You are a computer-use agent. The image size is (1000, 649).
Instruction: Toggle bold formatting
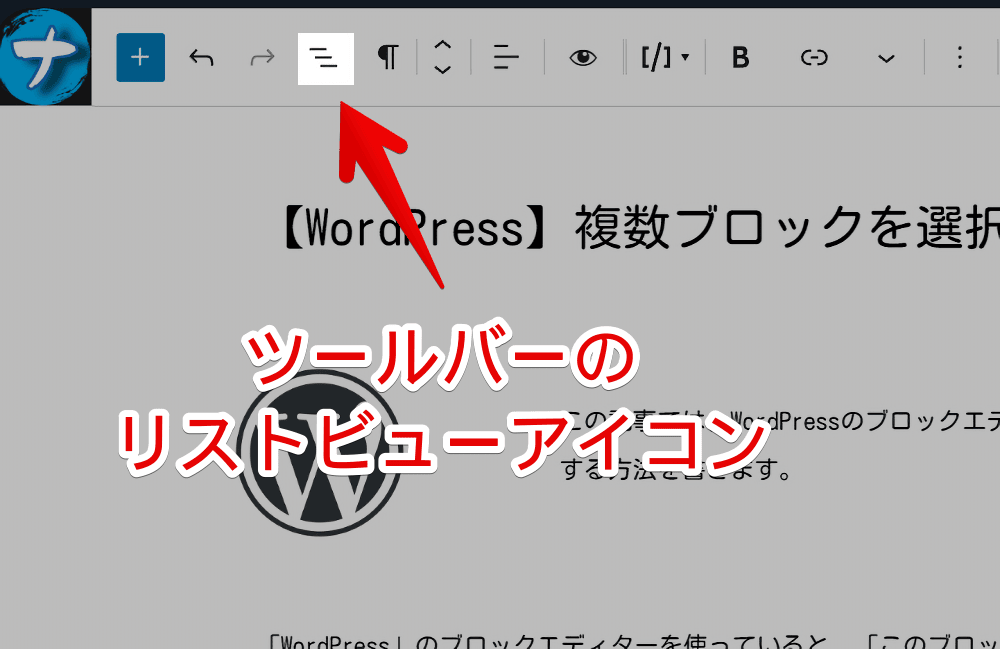click(740, 57)
